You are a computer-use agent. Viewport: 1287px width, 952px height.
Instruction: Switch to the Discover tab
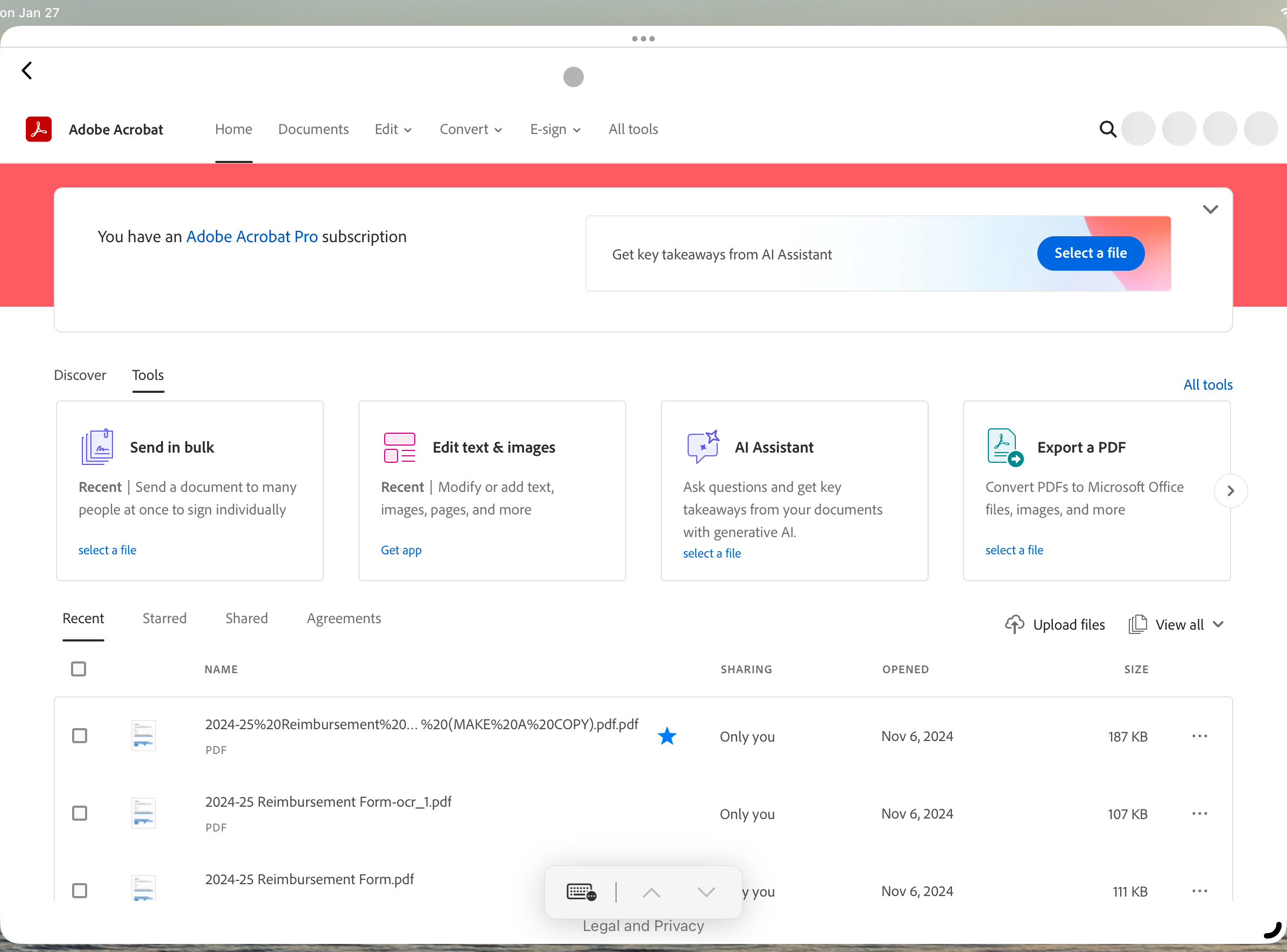click(x=80, y=375)
